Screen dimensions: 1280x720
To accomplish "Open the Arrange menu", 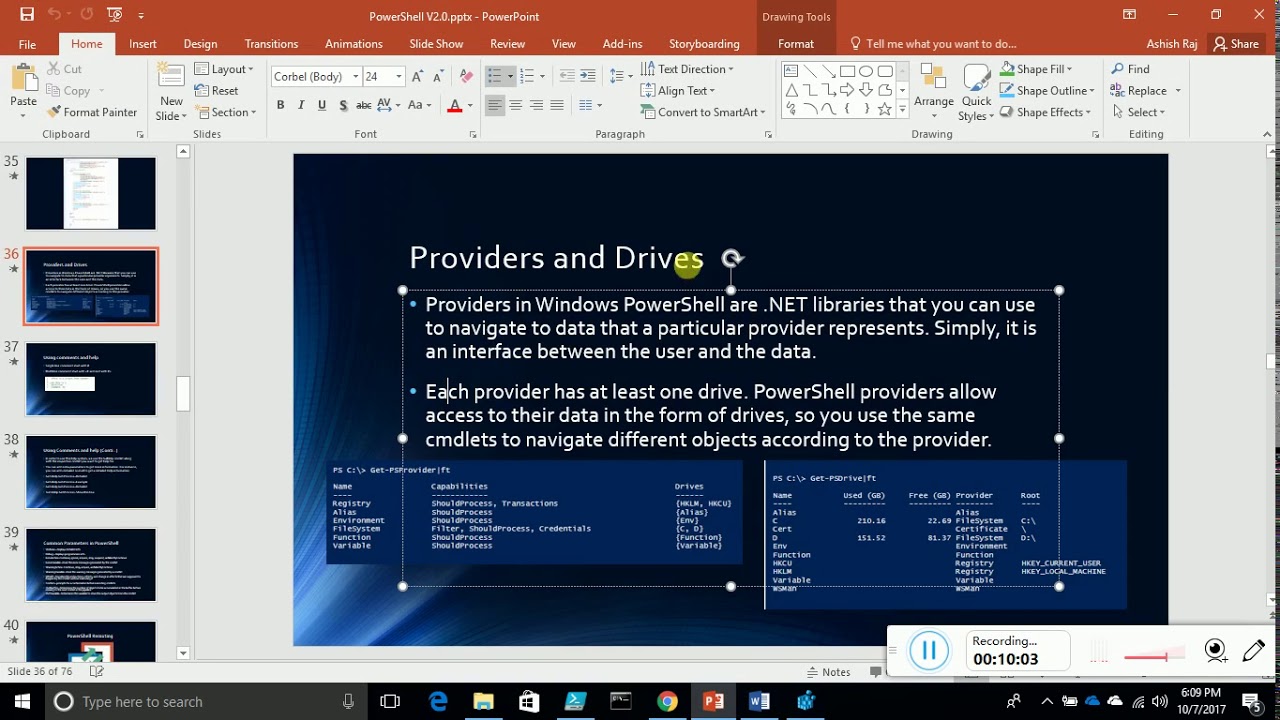I will (934, 91).
